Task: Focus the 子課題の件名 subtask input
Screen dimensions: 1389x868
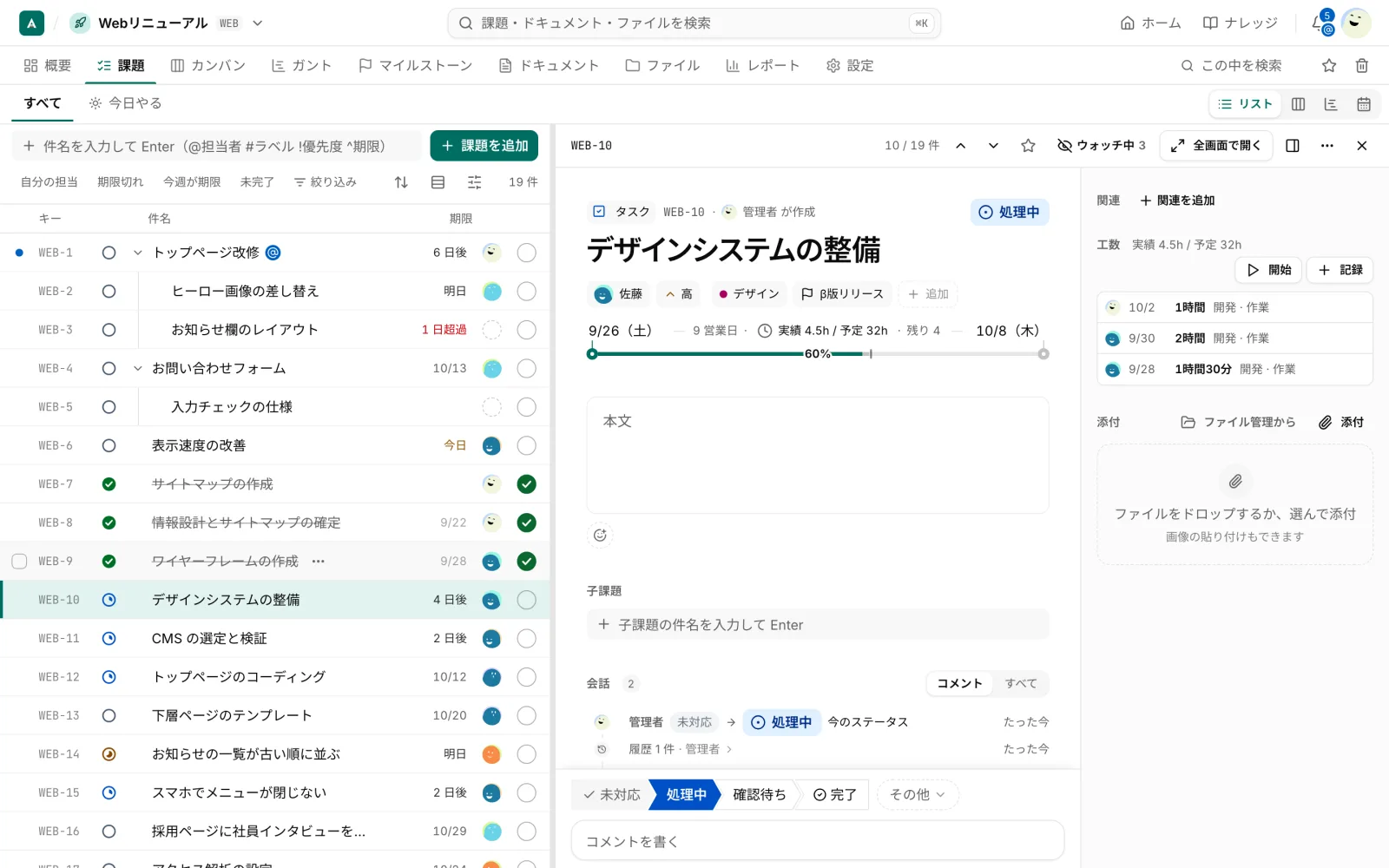Action: 818,625
